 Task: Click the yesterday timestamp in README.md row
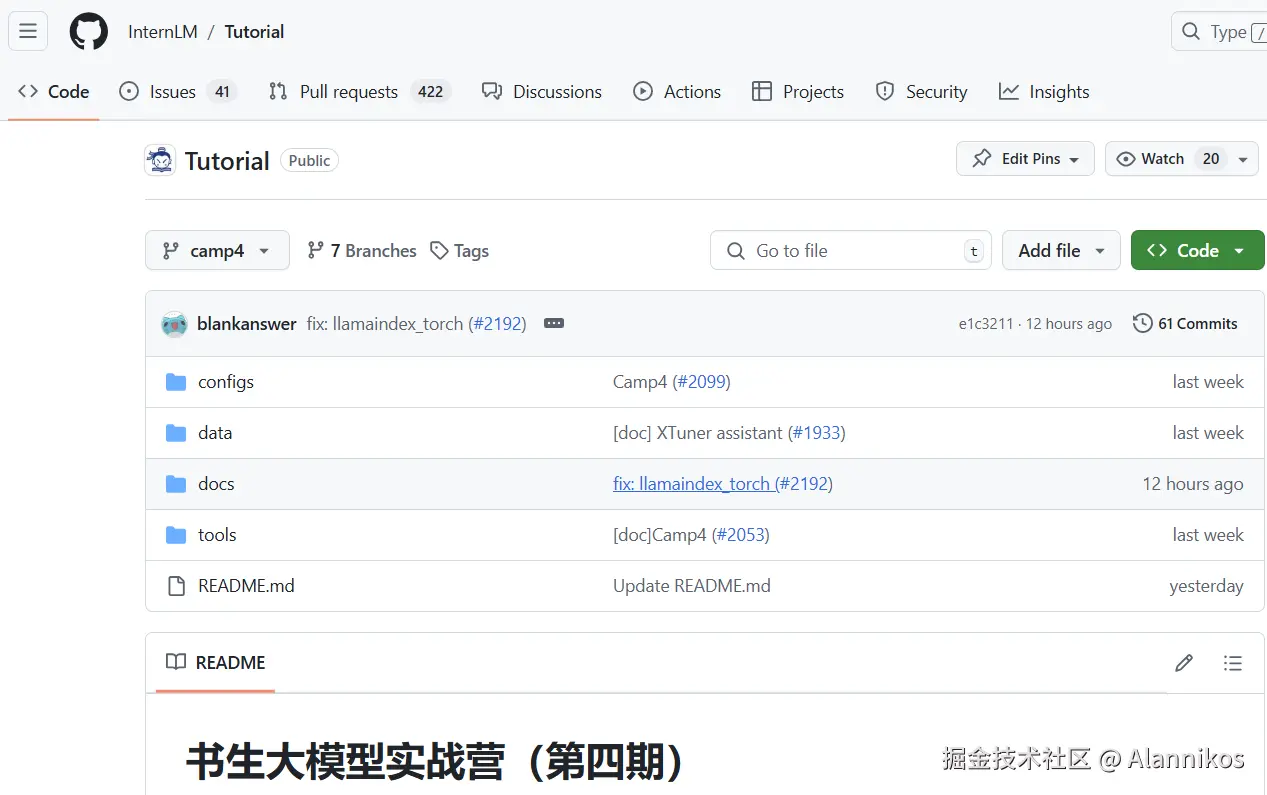click(x=1207, y=586)
